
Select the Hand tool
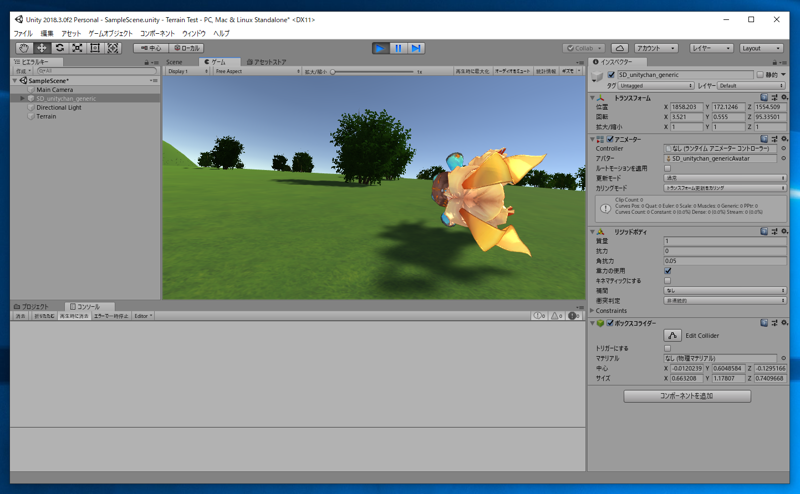(23, 48)
